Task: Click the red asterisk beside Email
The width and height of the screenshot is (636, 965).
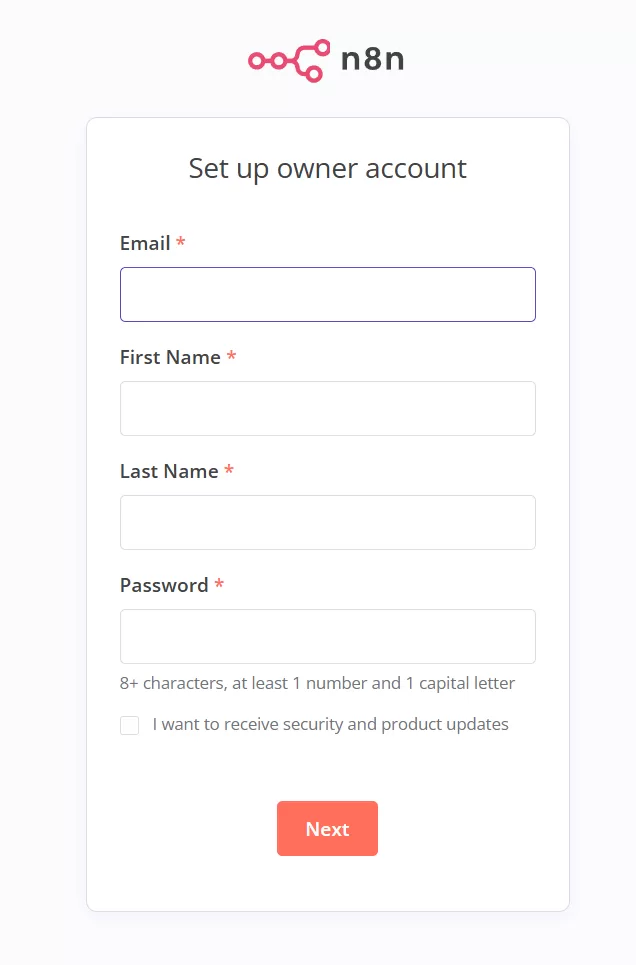Action: [181, 242]
